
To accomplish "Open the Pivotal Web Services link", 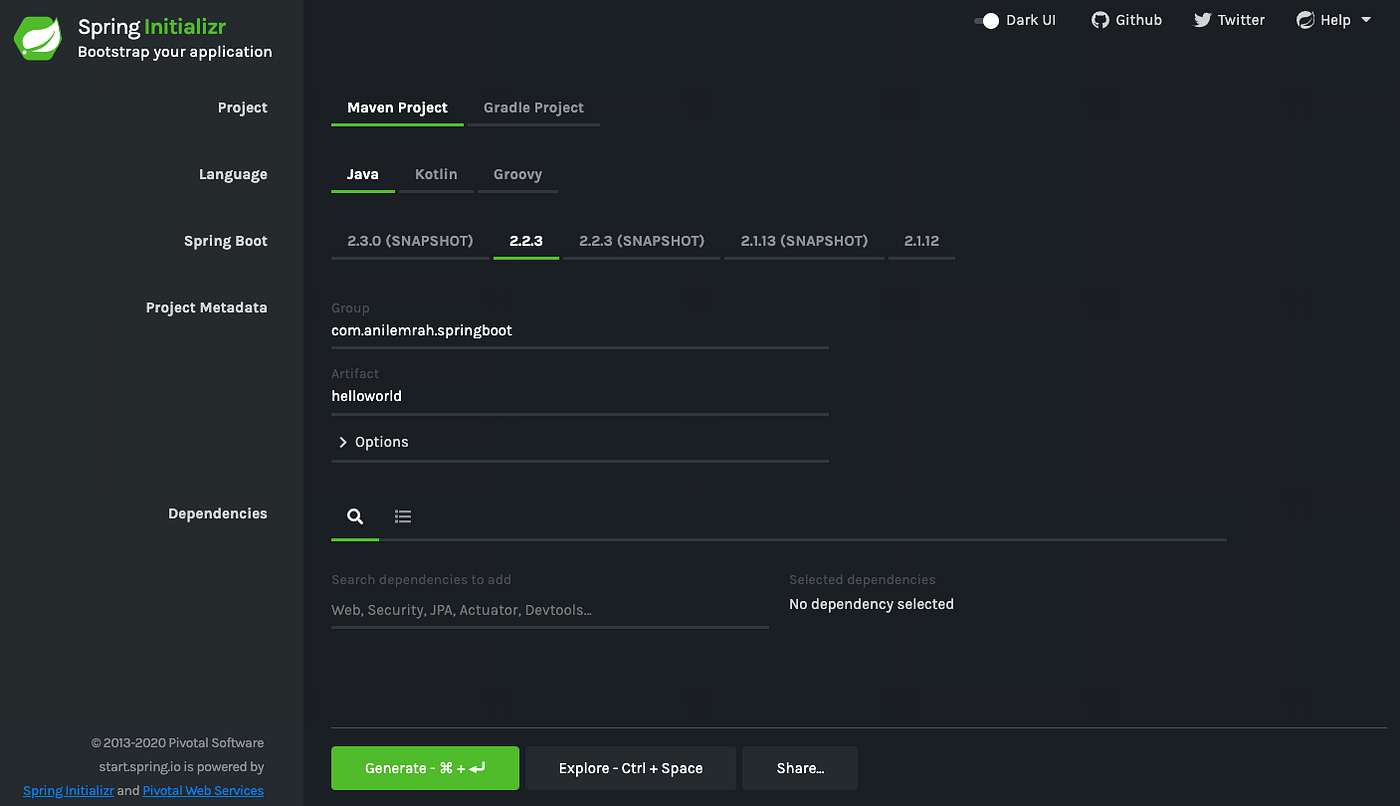I will 203,790.
